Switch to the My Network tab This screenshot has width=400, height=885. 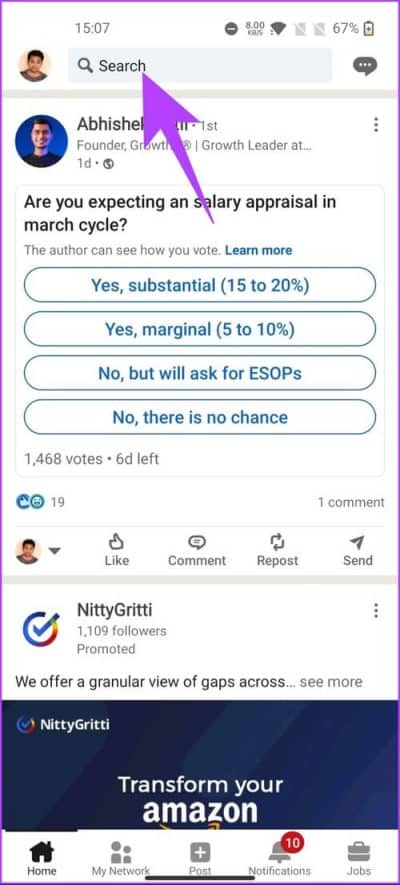coord(121,858)
